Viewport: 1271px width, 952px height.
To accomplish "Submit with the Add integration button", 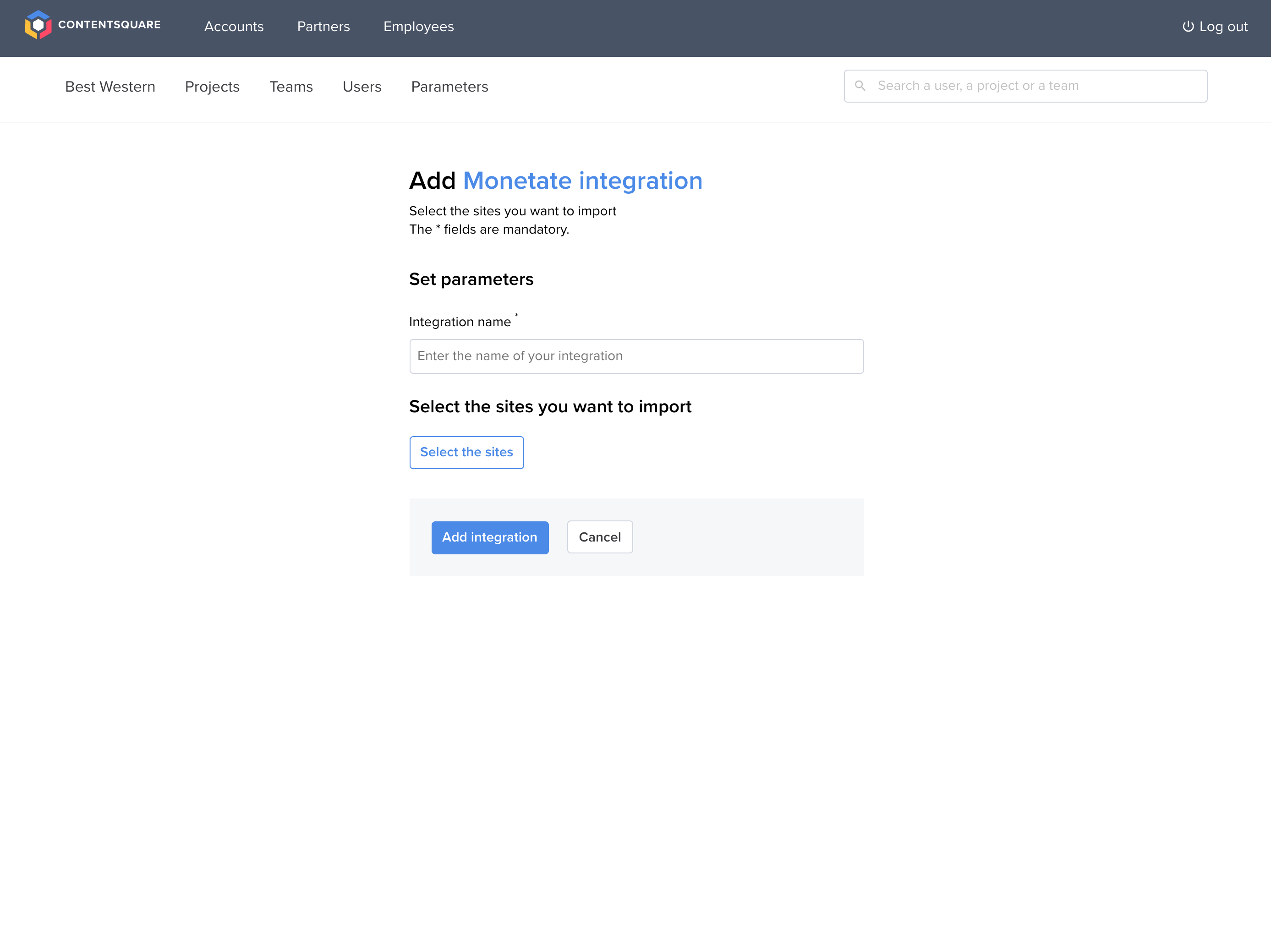I will (490, 538).
